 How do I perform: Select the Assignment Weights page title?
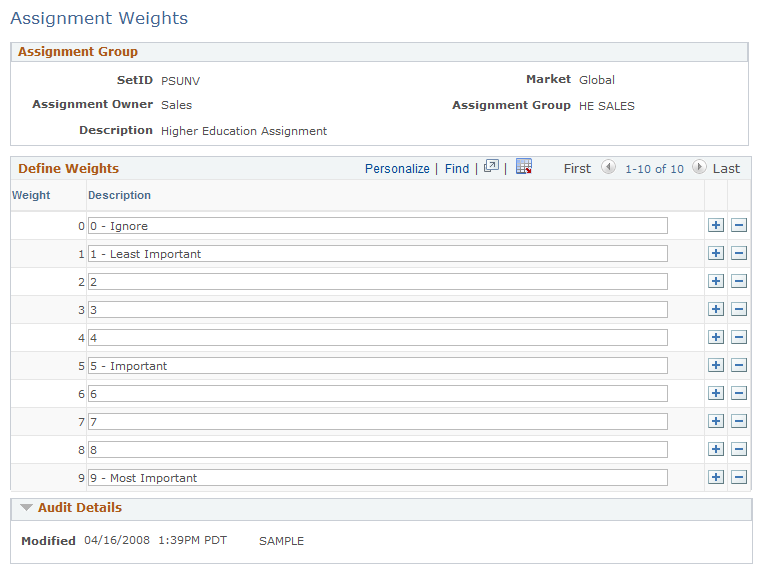[x=99, y=18]
